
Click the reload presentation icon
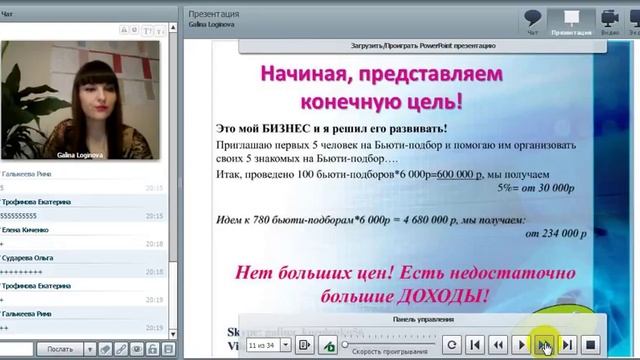(452, 345)
